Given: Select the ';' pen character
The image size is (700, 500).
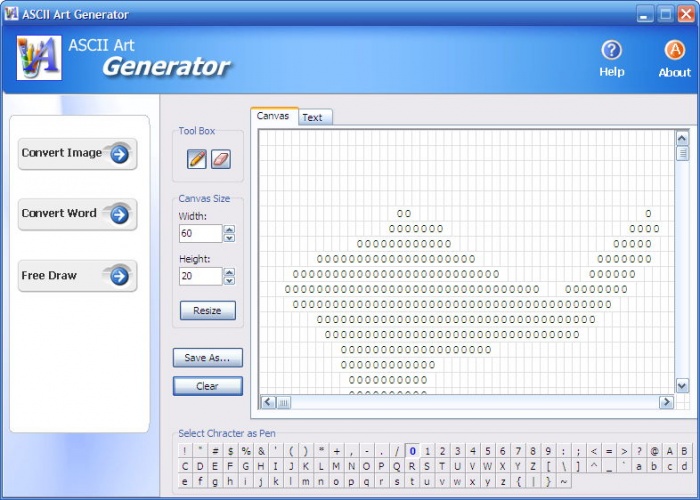Looking at the screenshot, I should click(x=578, y=451).
